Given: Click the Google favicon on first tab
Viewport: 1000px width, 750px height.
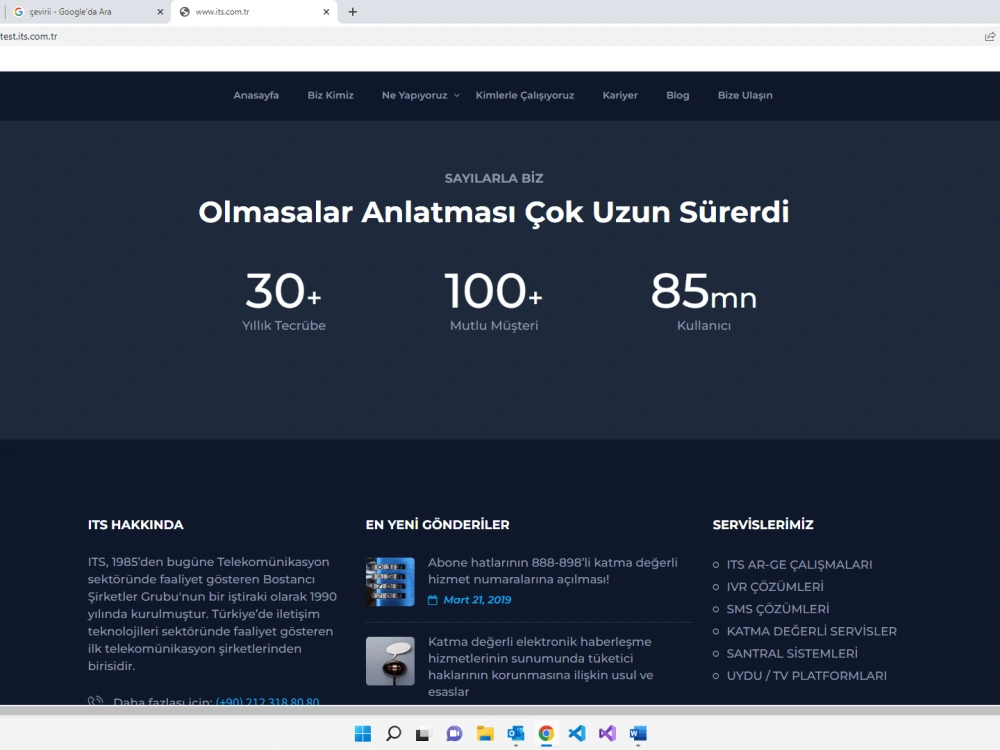Looking at the screenshot, I should [18, 11].
